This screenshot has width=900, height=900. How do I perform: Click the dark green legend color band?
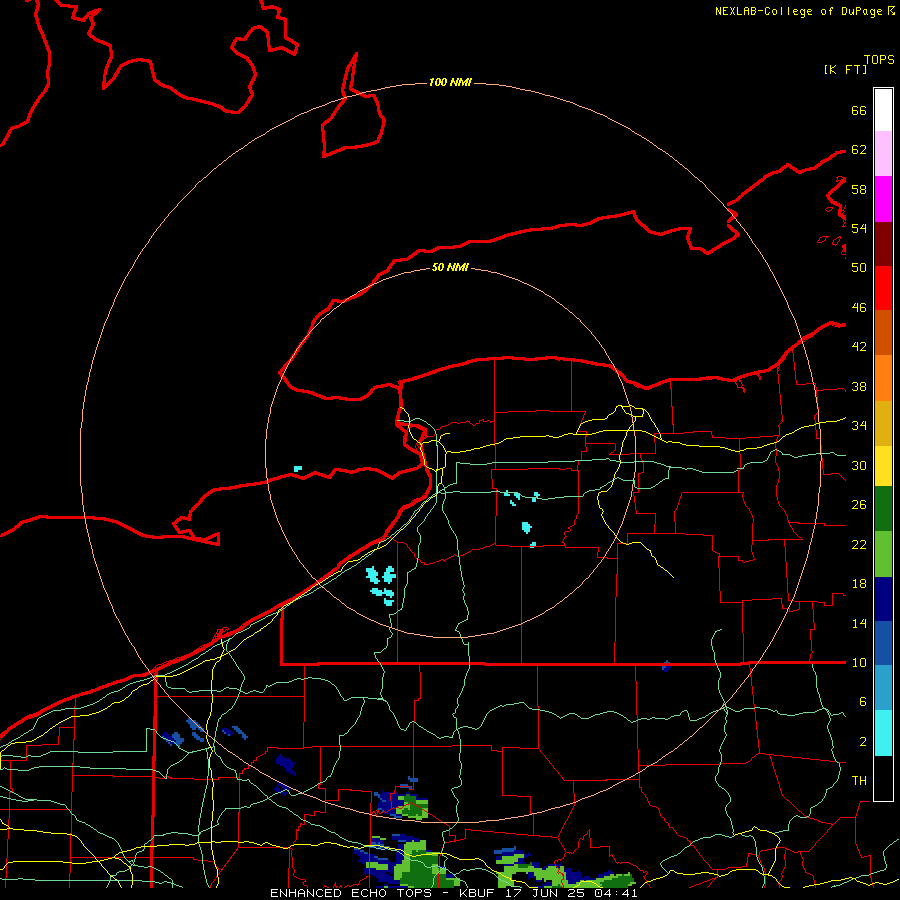click(883, 509)
